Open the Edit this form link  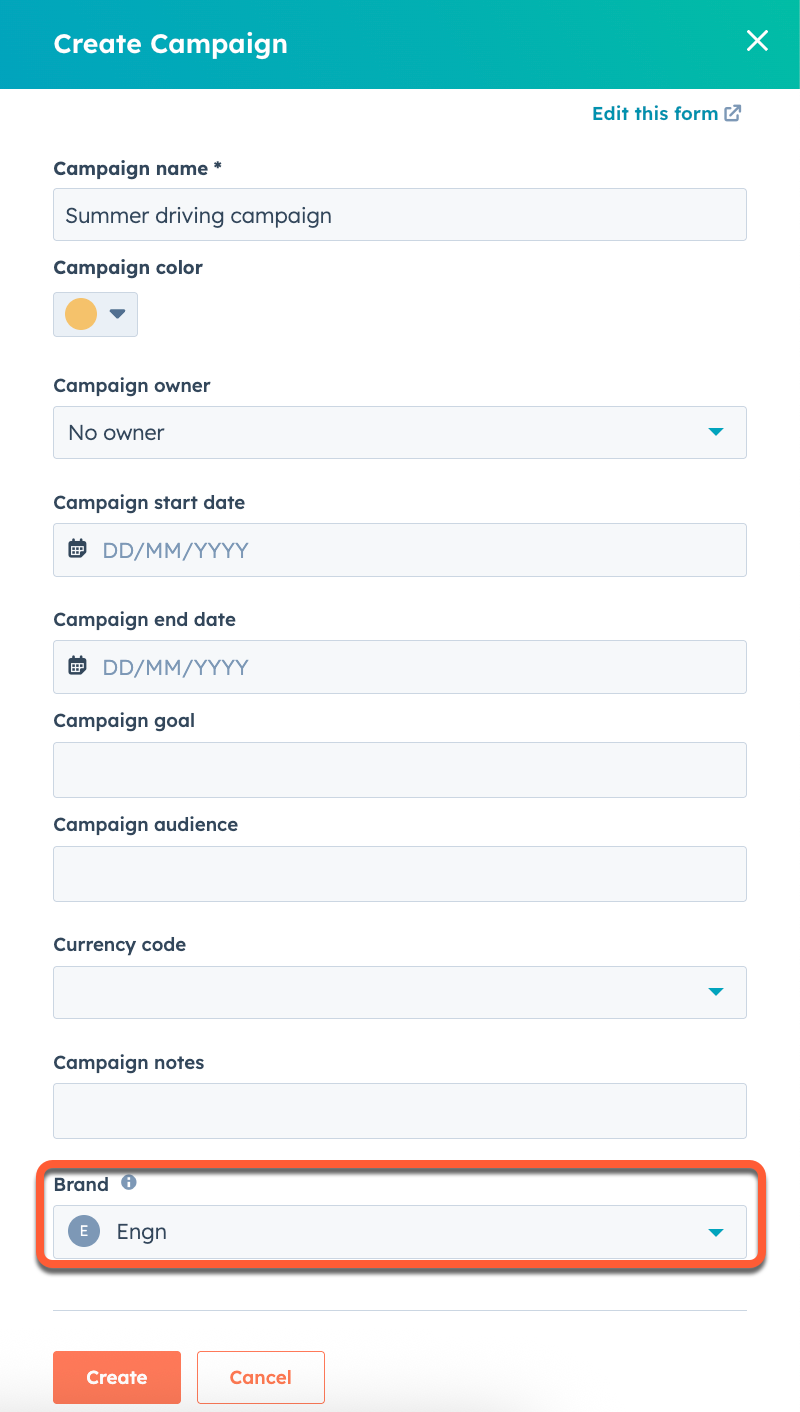click(x=655, y=113)
